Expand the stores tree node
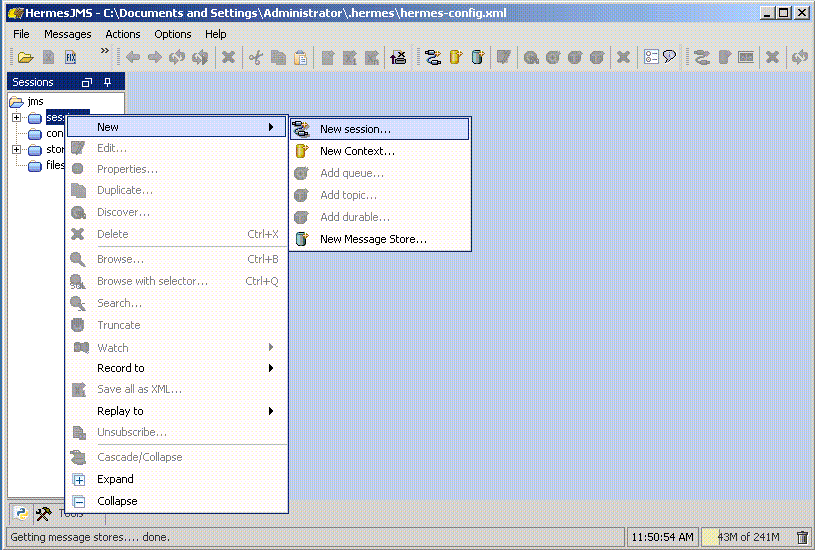Screen dimensions: 815x550 click(17, 150)
